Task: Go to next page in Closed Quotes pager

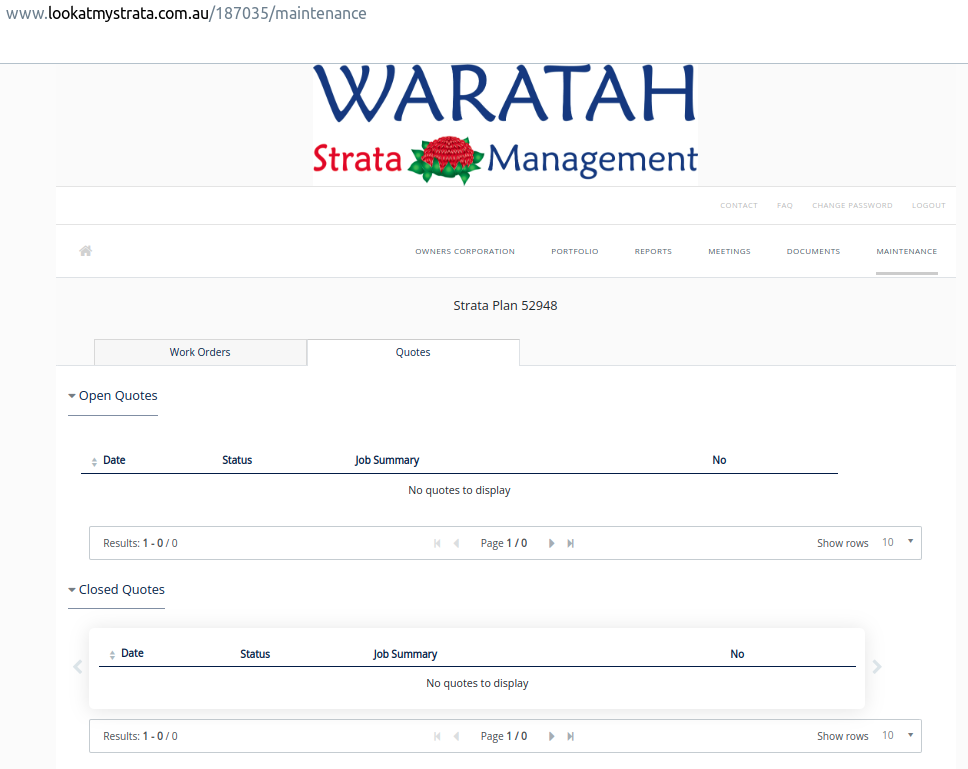Action: click(551, 736)
